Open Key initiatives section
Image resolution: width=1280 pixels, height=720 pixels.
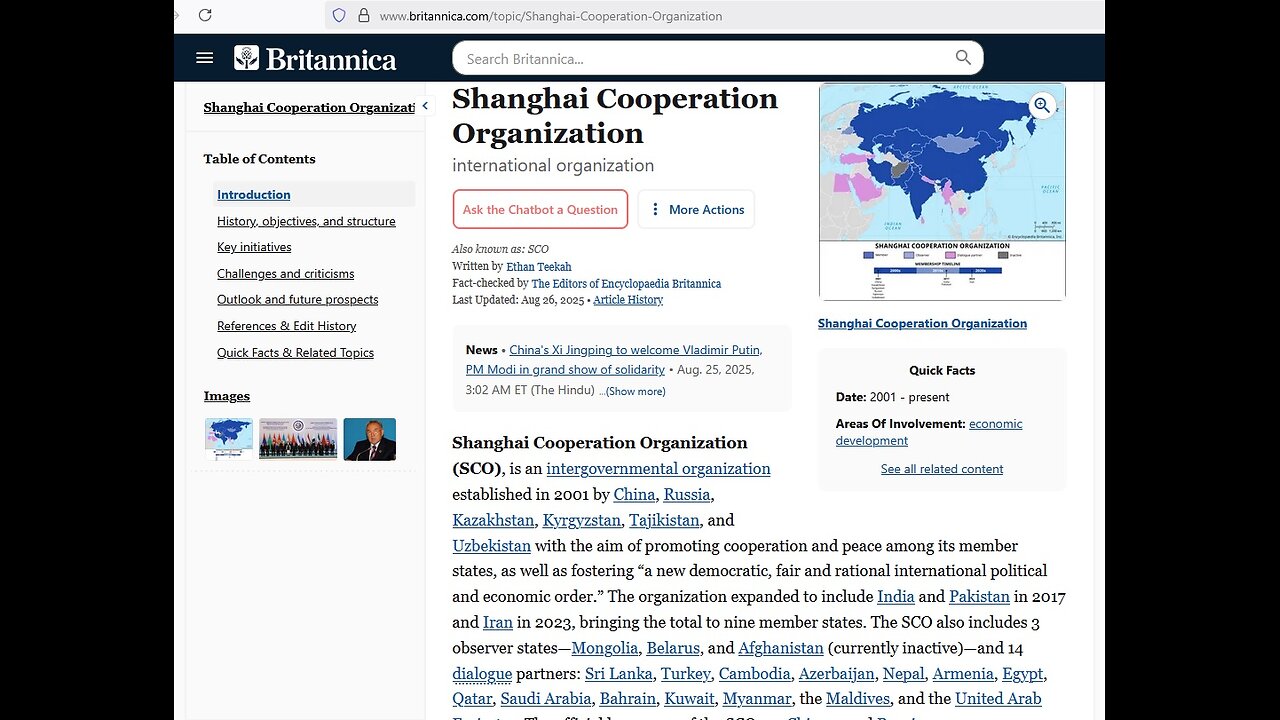[x=254, y=247]
